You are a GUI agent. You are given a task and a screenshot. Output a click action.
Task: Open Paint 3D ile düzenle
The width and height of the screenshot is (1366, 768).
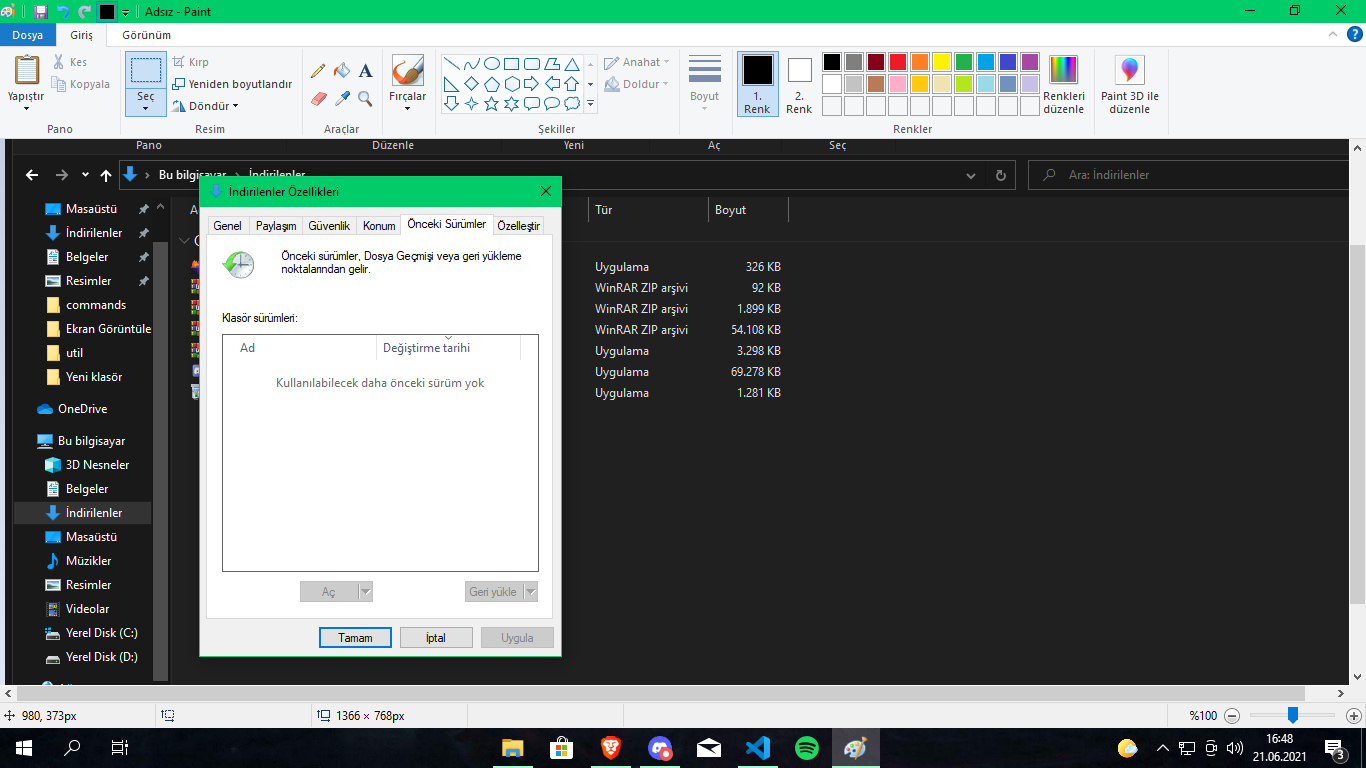point(1130,85)
